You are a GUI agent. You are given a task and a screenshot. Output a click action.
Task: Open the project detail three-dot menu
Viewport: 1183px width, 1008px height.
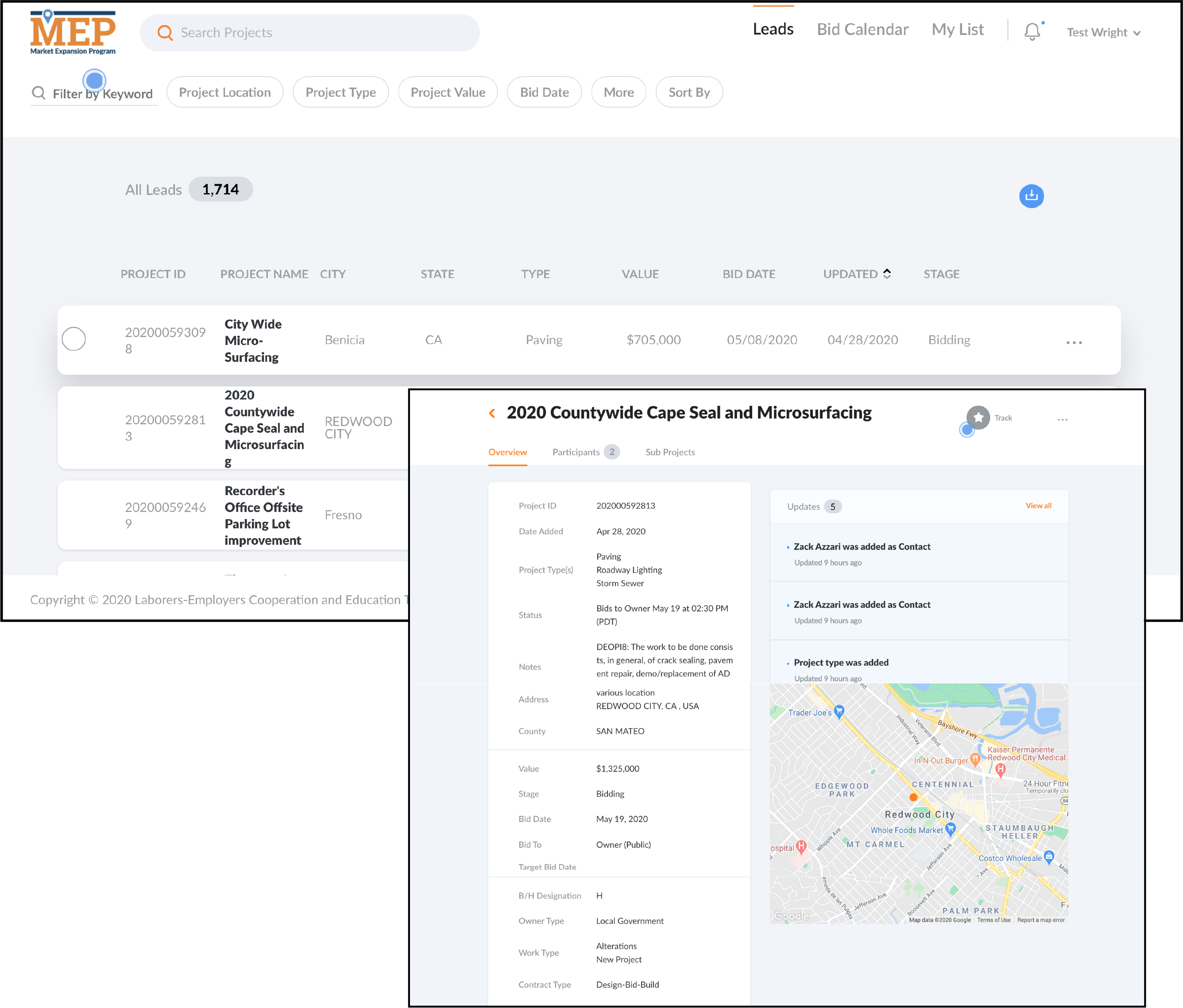[x=1062, y=419]
